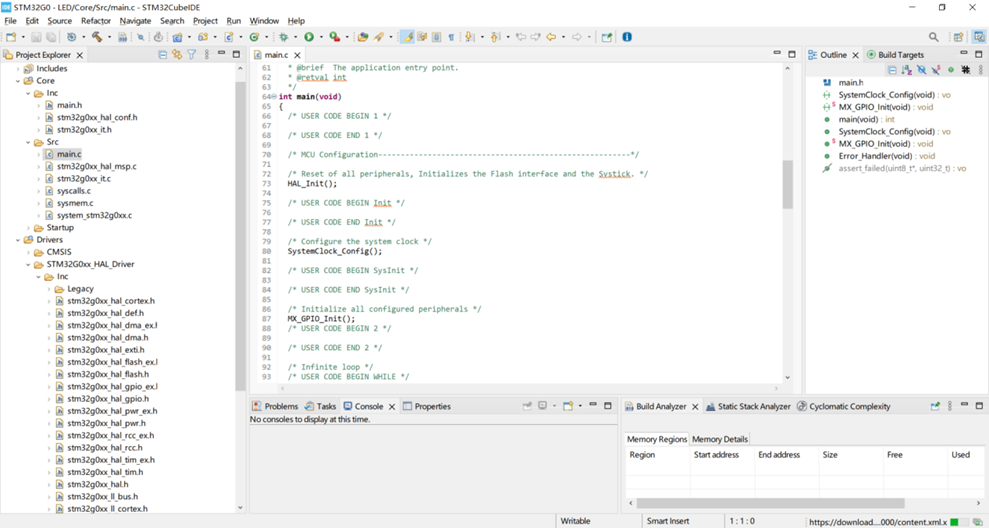Toggle show whitespace characters pilcrow
Viewport: 989px width, 528px height.
(451, 37)
